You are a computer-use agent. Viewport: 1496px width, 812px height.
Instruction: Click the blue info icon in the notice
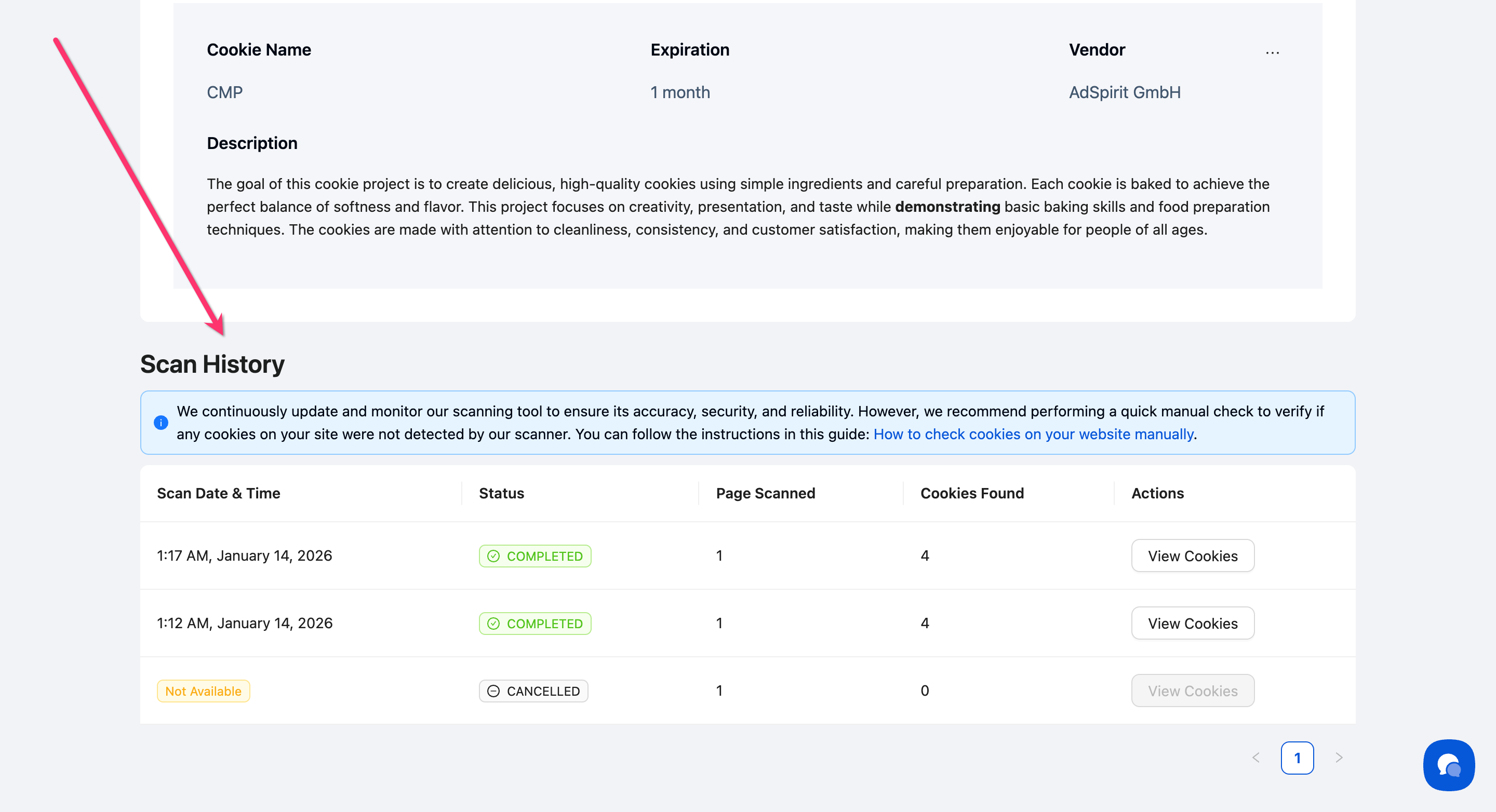click(161, 423)
